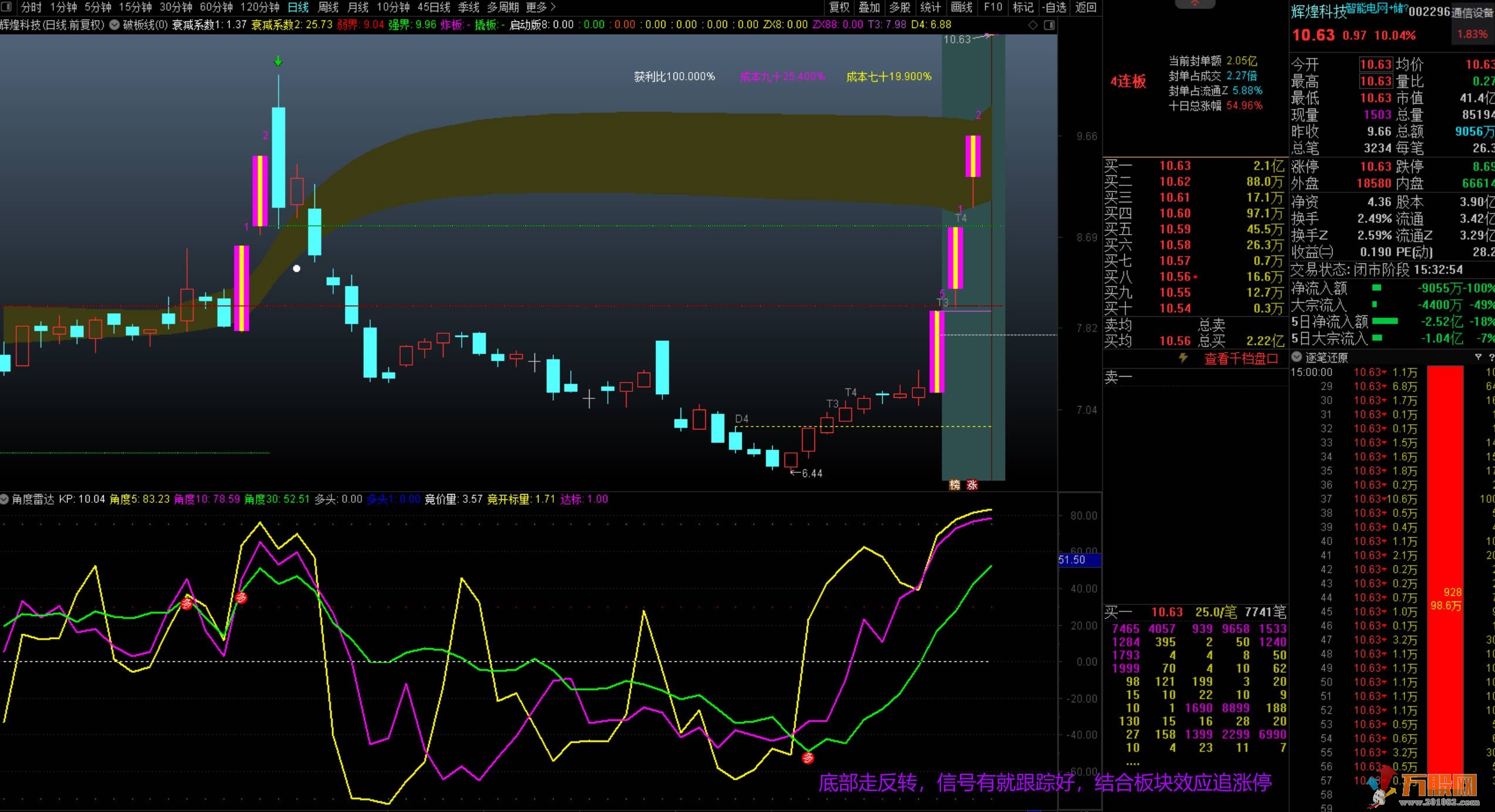The height and width of the screenshot is (812, 1495).
Task: Select the 15分钟 period
Action: tap(135, 7)
